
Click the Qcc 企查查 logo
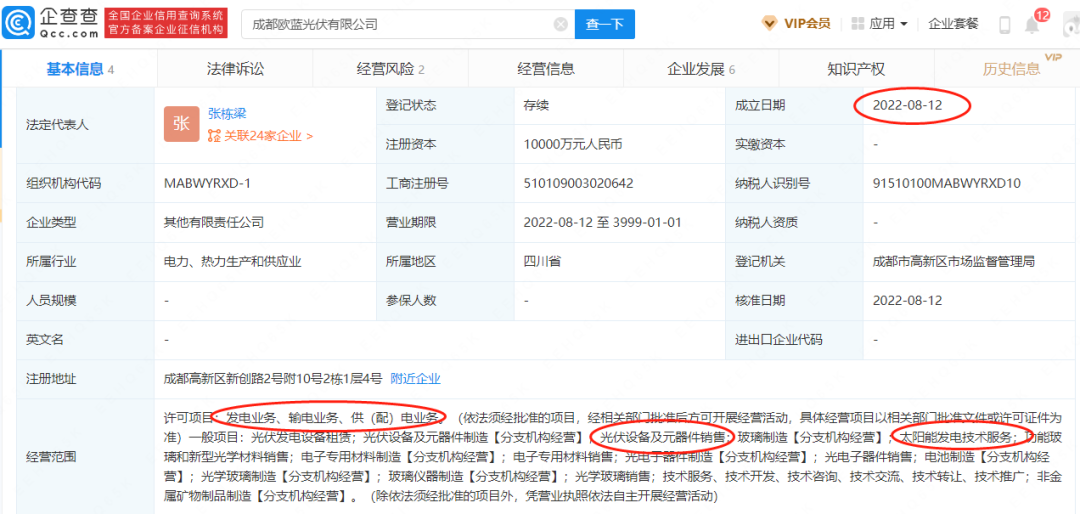(52, 23)
